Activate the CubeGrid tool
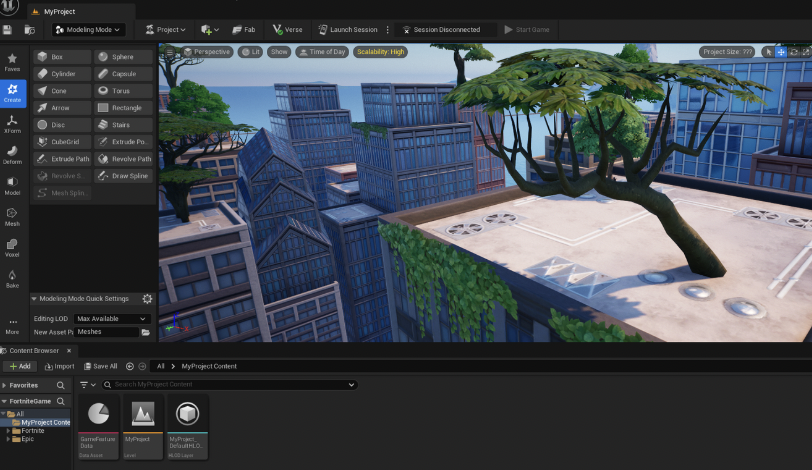The width and height of the screenshot is (812, 470). [62, 142]
